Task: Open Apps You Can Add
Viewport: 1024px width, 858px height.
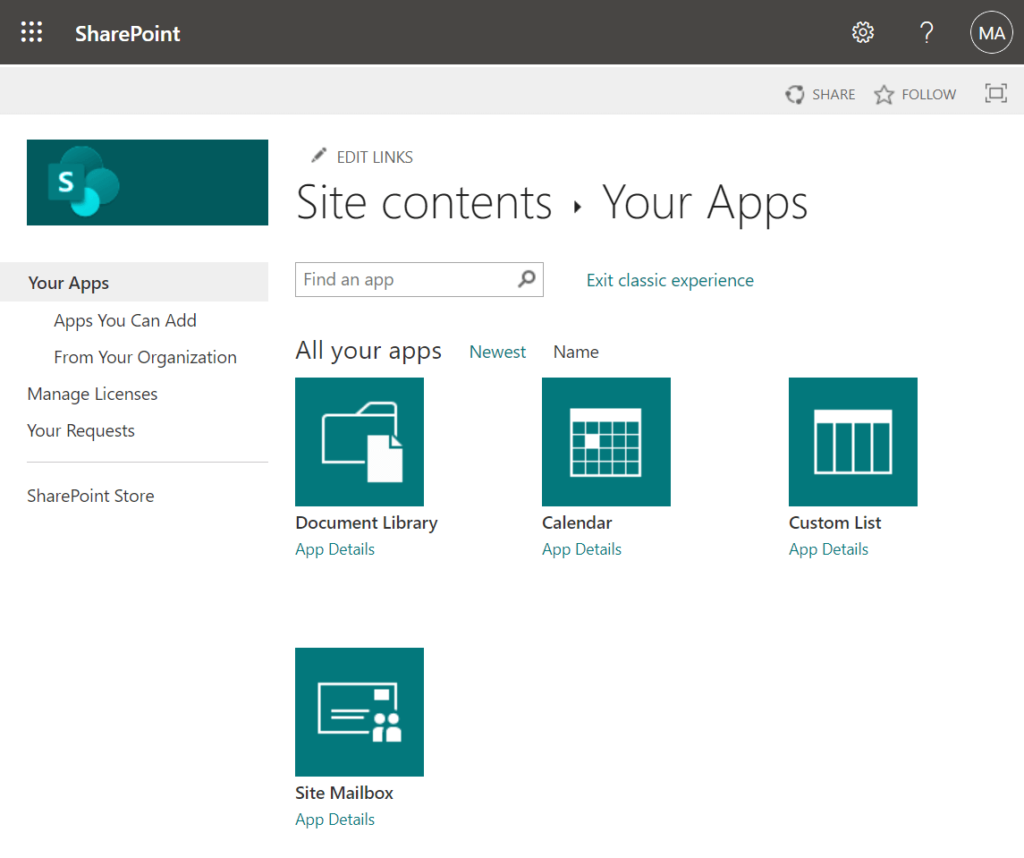Action: point(125,321)
